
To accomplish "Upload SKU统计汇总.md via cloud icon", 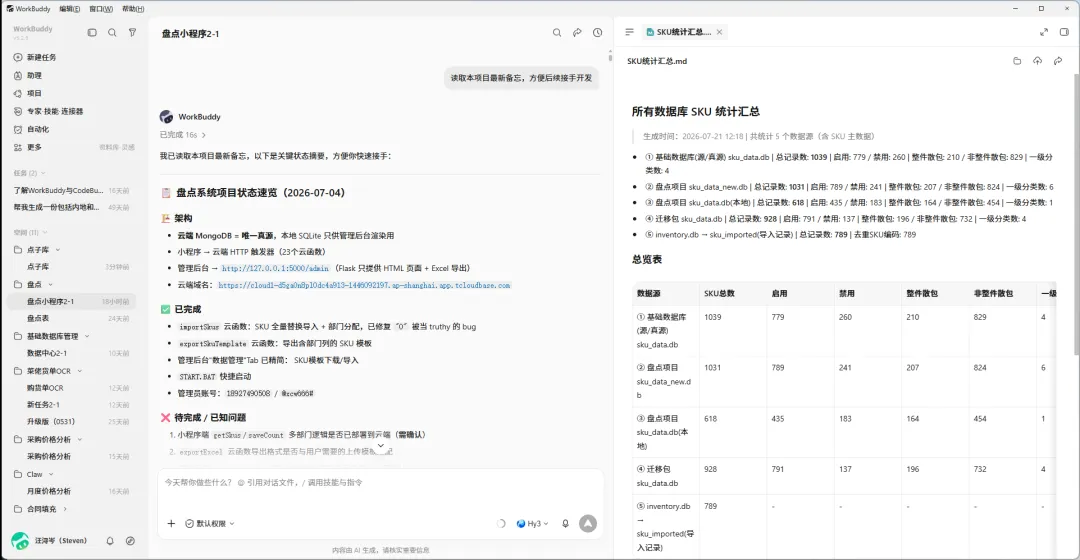I will click(x=1037, y=61).
